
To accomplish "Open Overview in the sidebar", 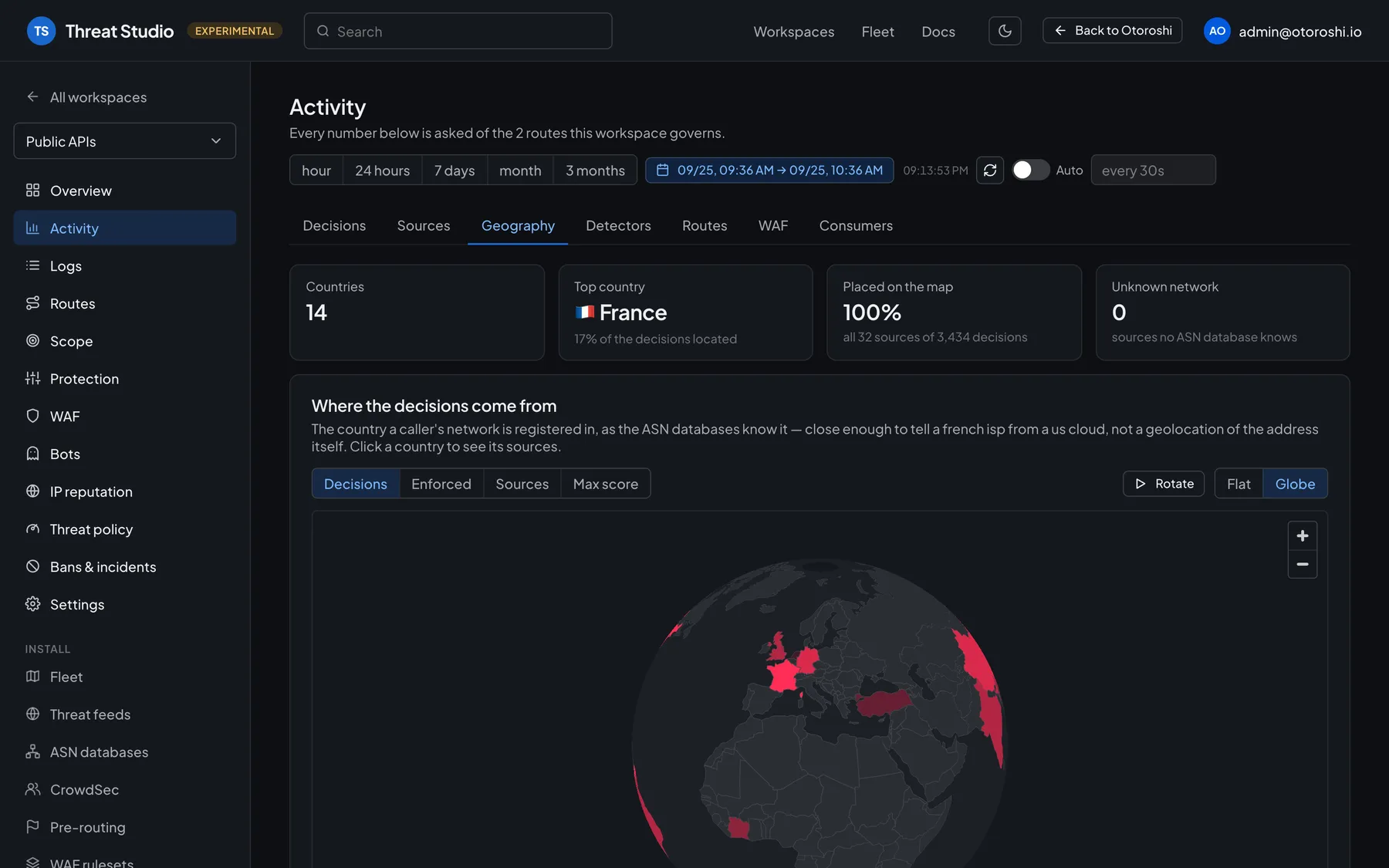I will [x=125, y=191].
